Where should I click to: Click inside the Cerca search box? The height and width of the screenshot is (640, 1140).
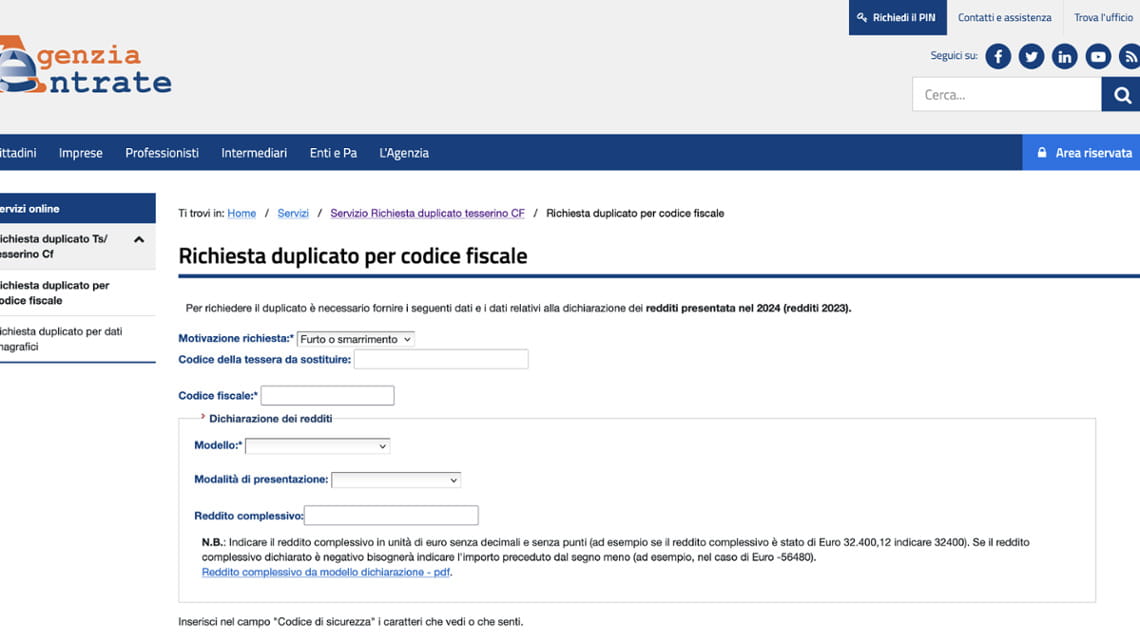1005,94
